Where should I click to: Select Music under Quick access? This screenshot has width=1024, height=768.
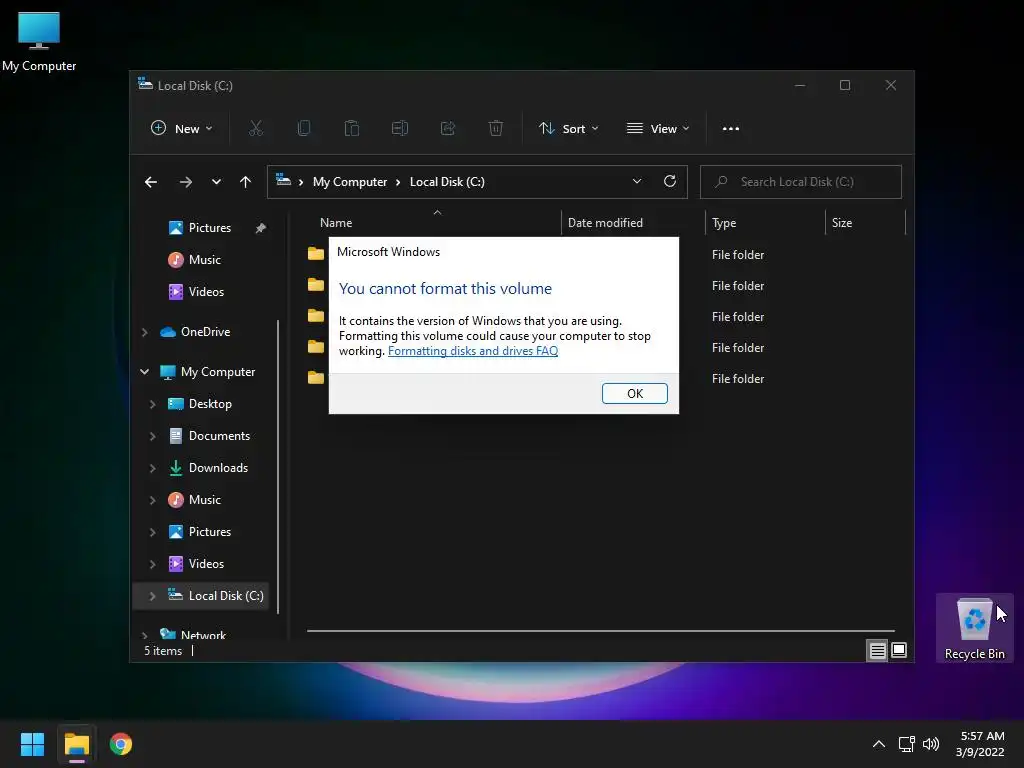[194, 260]
